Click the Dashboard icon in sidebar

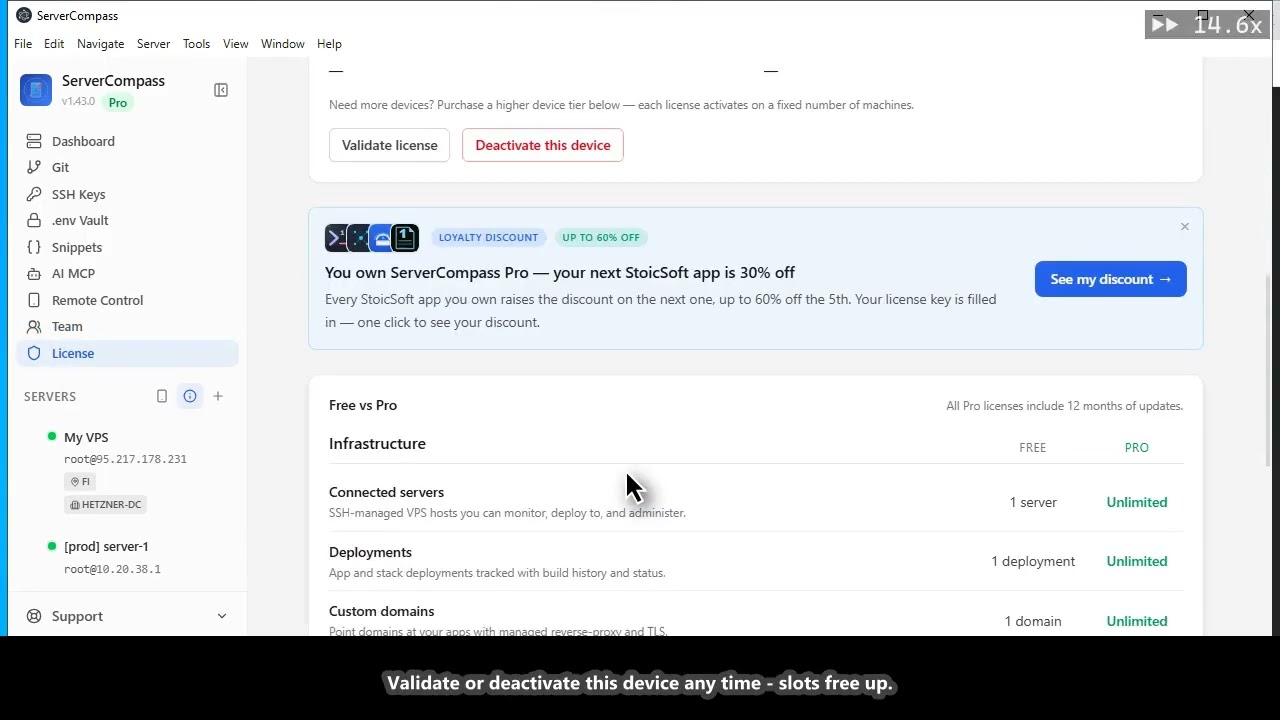[34, 141]
